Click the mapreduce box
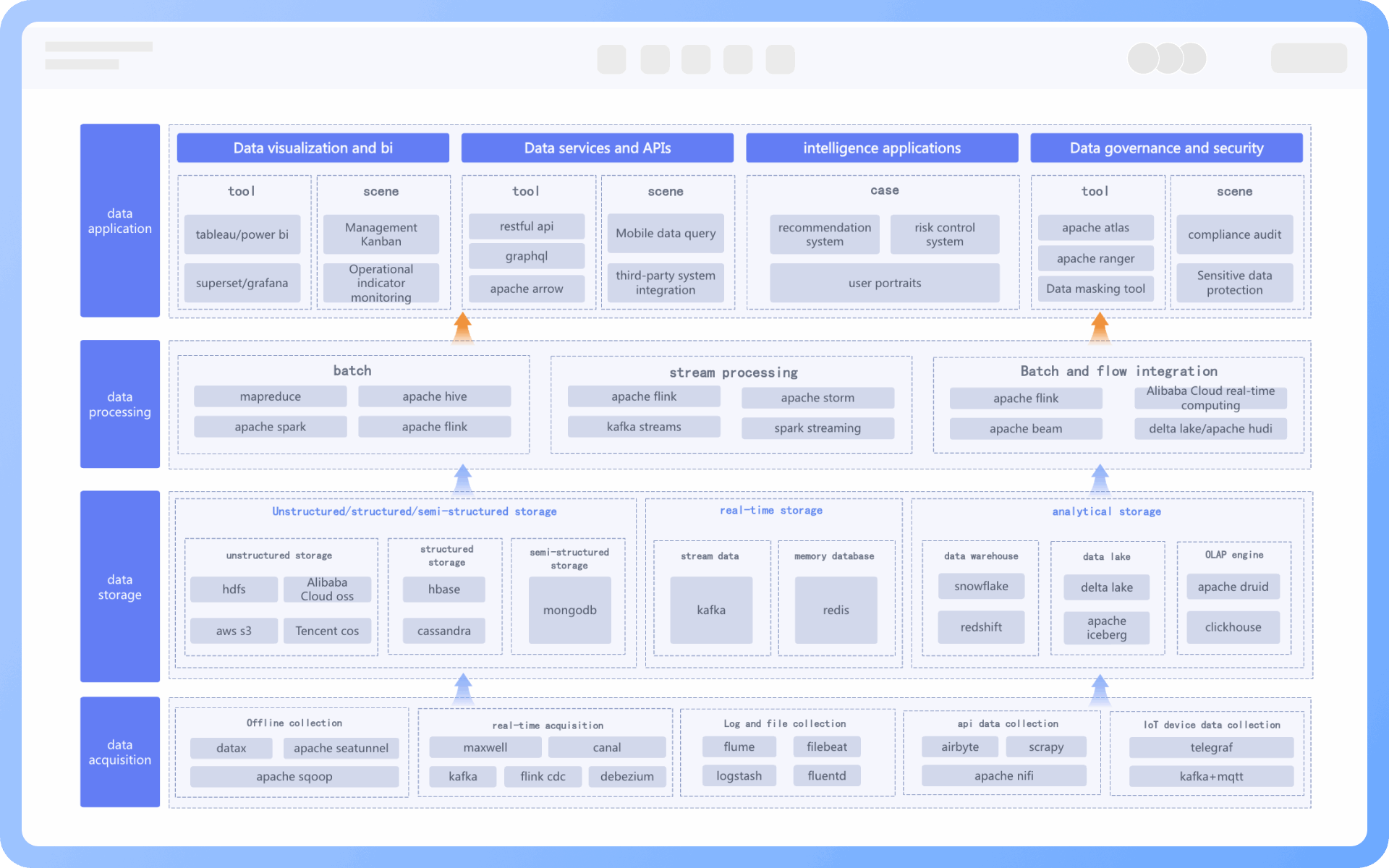This screenshot has height=868, width=1389. pyautogui.click(x=271, y=396)
